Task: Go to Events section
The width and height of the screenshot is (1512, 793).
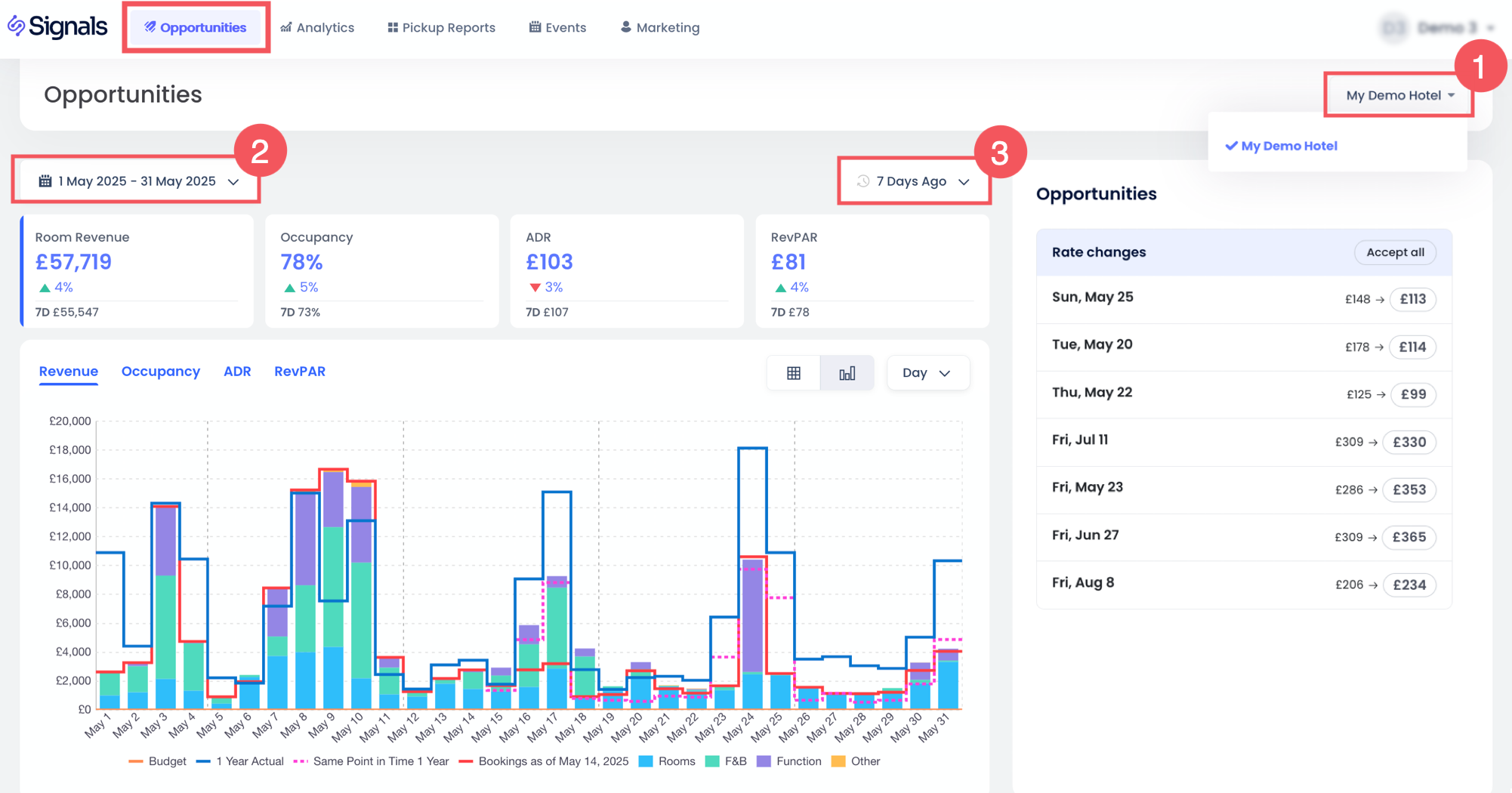Action: (557, 28)
